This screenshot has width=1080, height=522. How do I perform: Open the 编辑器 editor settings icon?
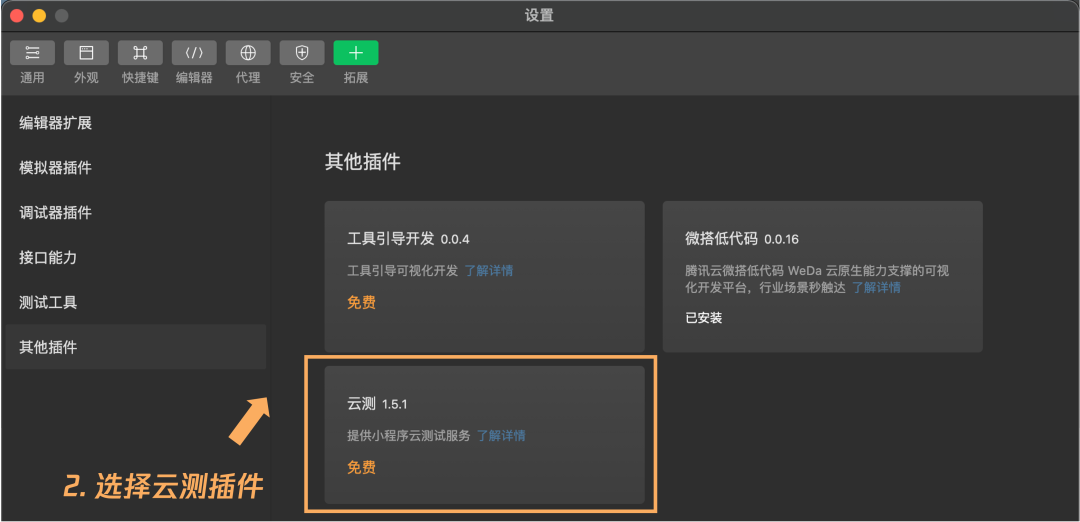coord(194,53)
